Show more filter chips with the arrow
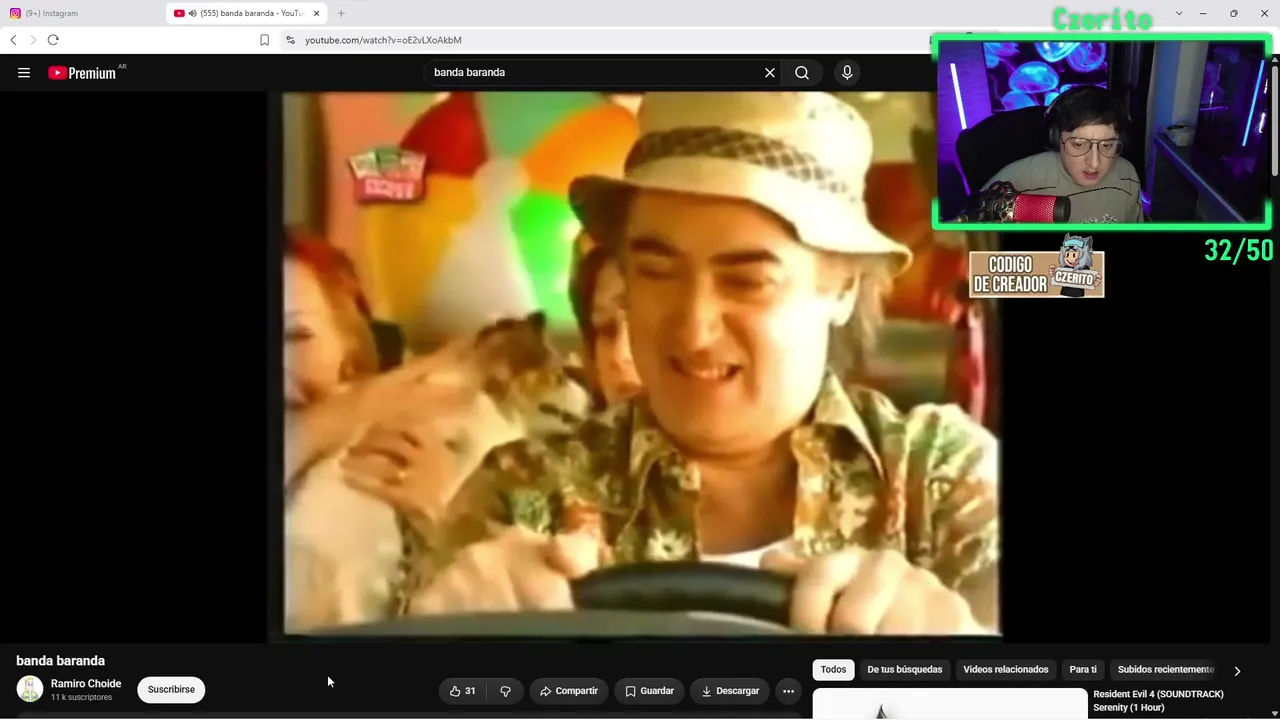This screenshot has width=1280, height=720. point(1237,671)
